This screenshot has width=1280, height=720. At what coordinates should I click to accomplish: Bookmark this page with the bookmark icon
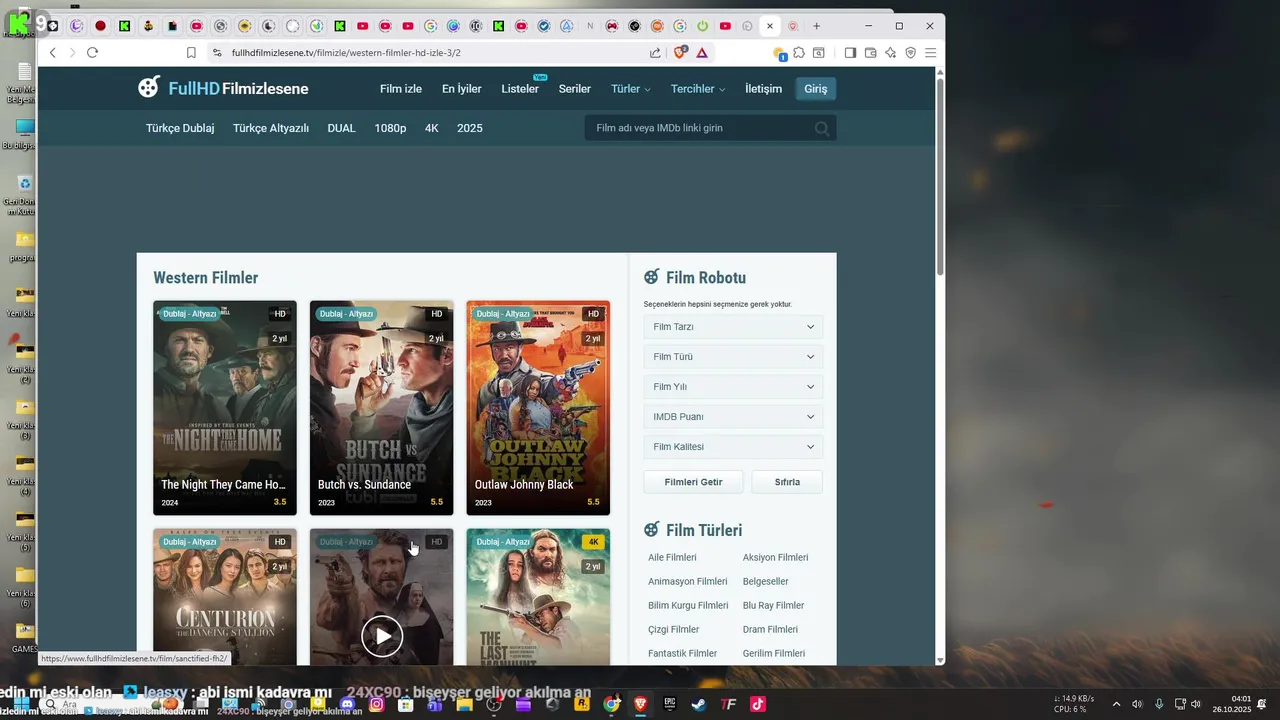tap(191, 53)
